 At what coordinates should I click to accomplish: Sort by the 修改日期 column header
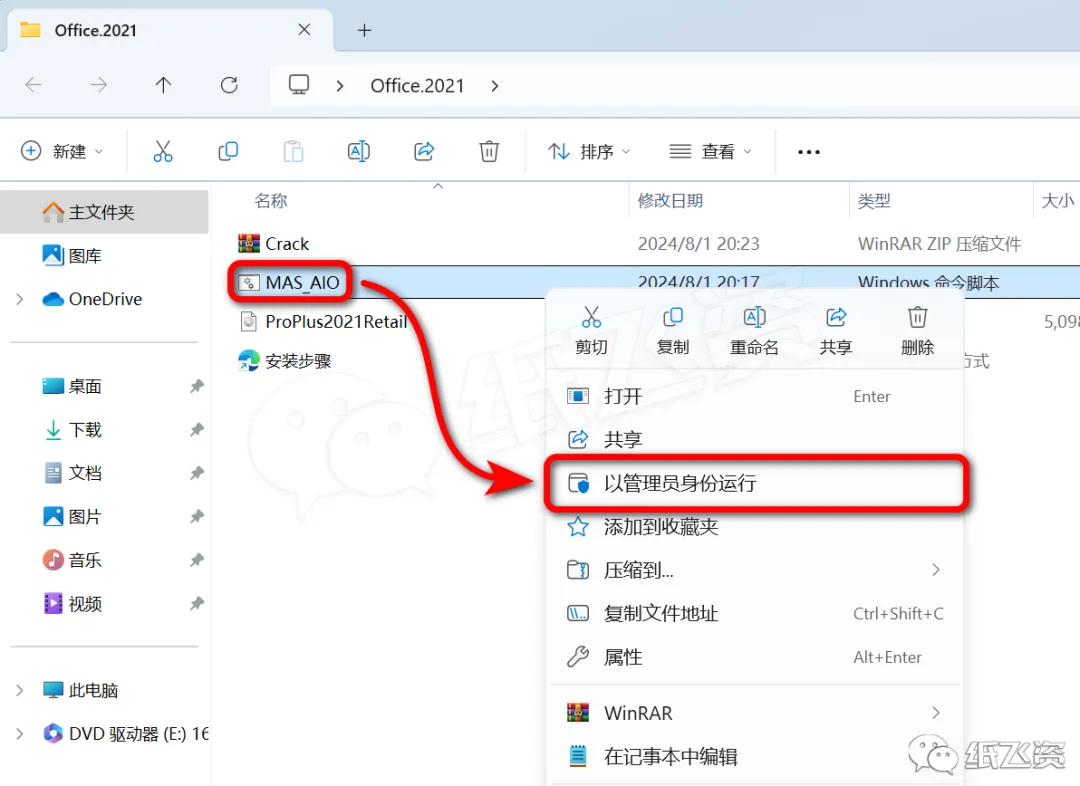[x=670, y=200]
